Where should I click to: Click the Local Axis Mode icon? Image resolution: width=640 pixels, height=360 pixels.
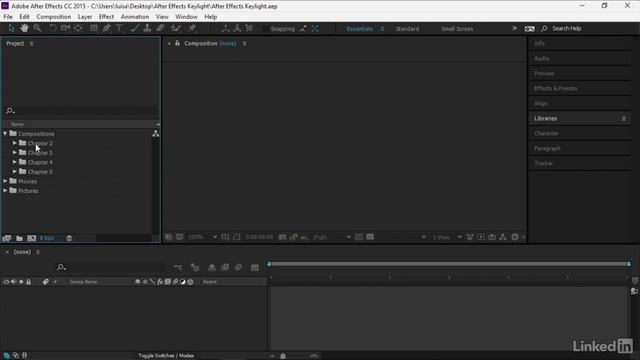(x=225, y=28)
